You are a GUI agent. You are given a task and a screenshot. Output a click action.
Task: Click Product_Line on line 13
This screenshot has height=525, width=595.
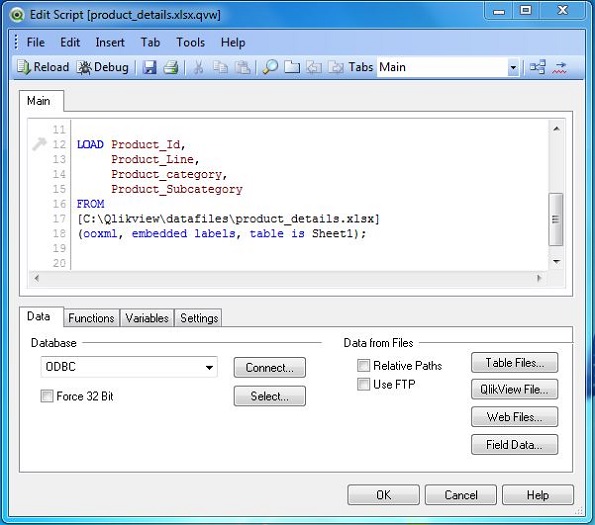coord(153,159)
